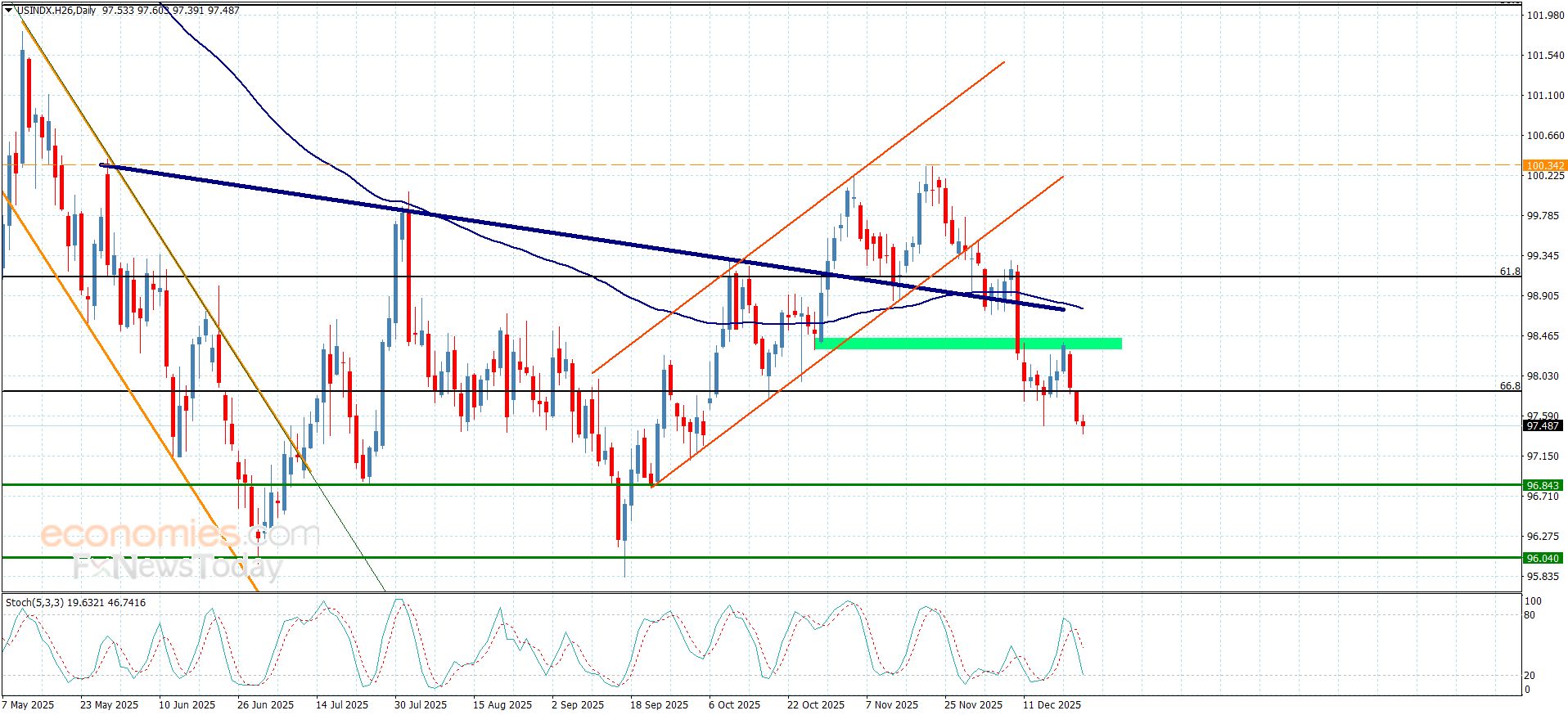The width and height of the screenshot is (1568, 715).
Task: Click the 97.150 price axis label
Action: click(1545, 456)
